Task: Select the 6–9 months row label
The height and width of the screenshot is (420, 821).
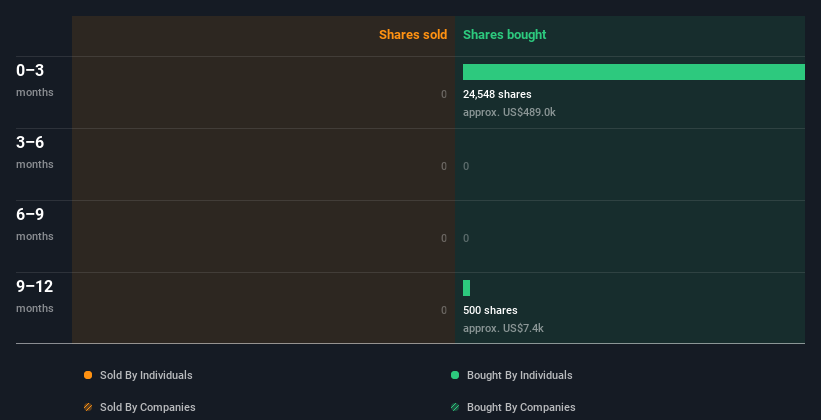Action: 35,224
